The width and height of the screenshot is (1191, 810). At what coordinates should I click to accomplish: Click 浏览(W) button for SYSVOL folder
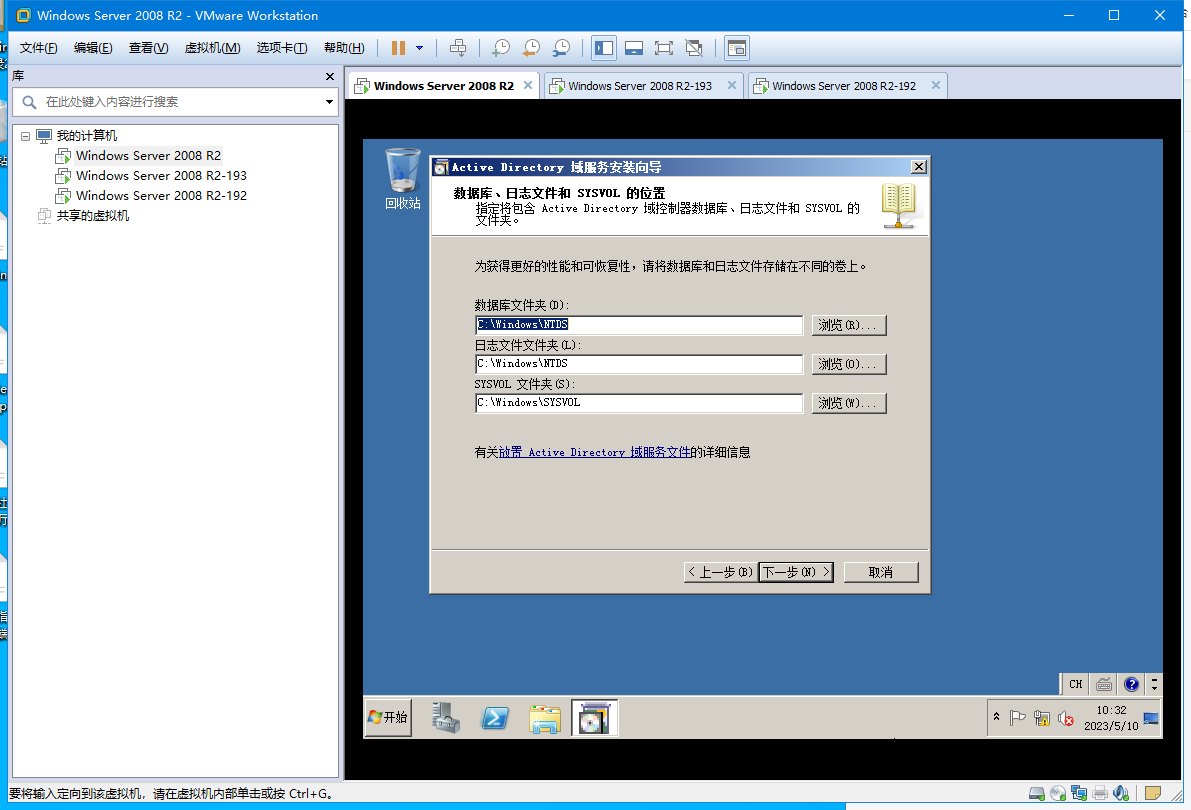click(x=848, y=403)
